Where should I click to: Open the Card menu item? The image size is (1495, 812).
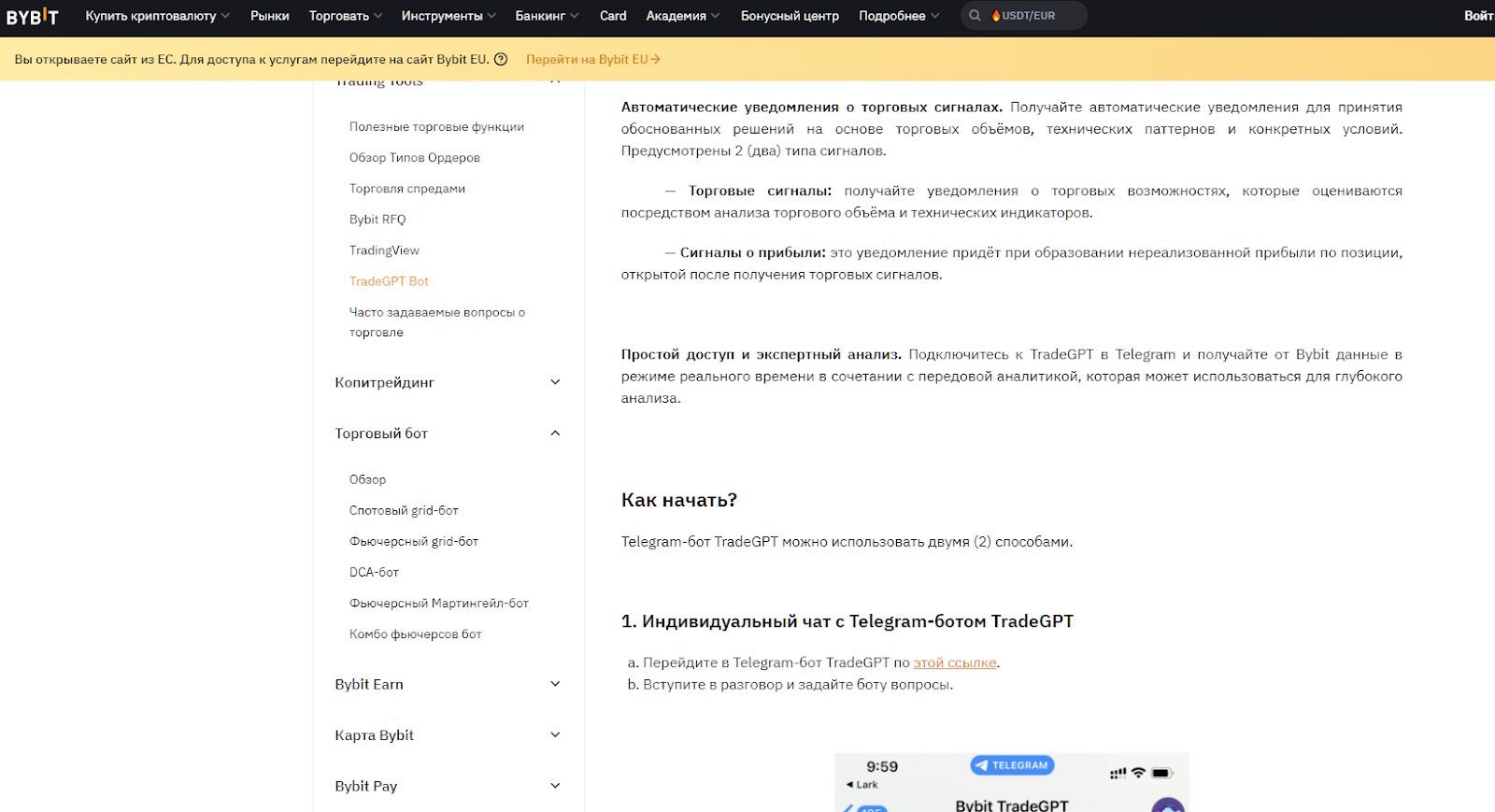coord(613,16)
